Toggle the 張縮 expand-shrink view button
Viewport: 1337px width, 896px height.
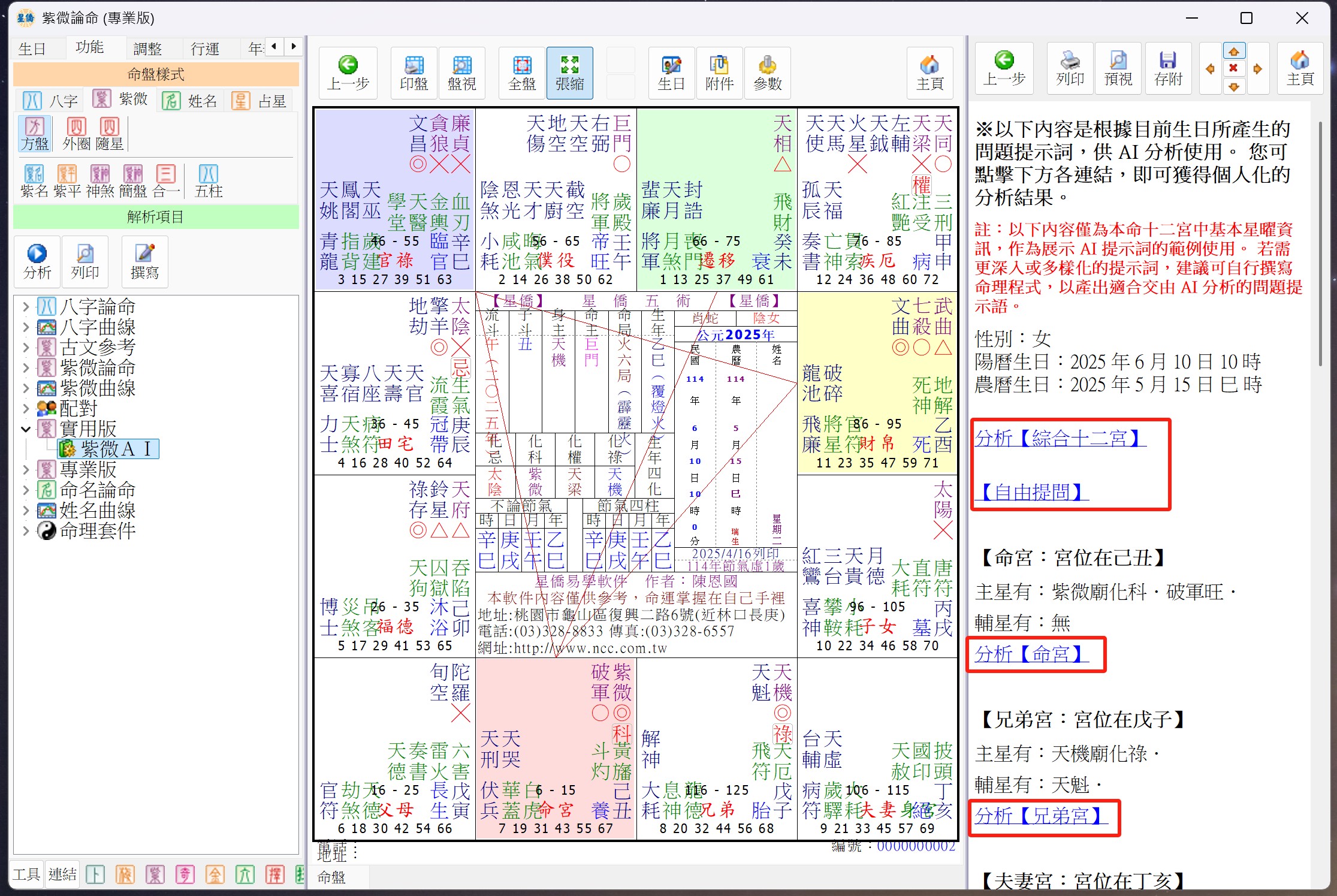(569, 73)
